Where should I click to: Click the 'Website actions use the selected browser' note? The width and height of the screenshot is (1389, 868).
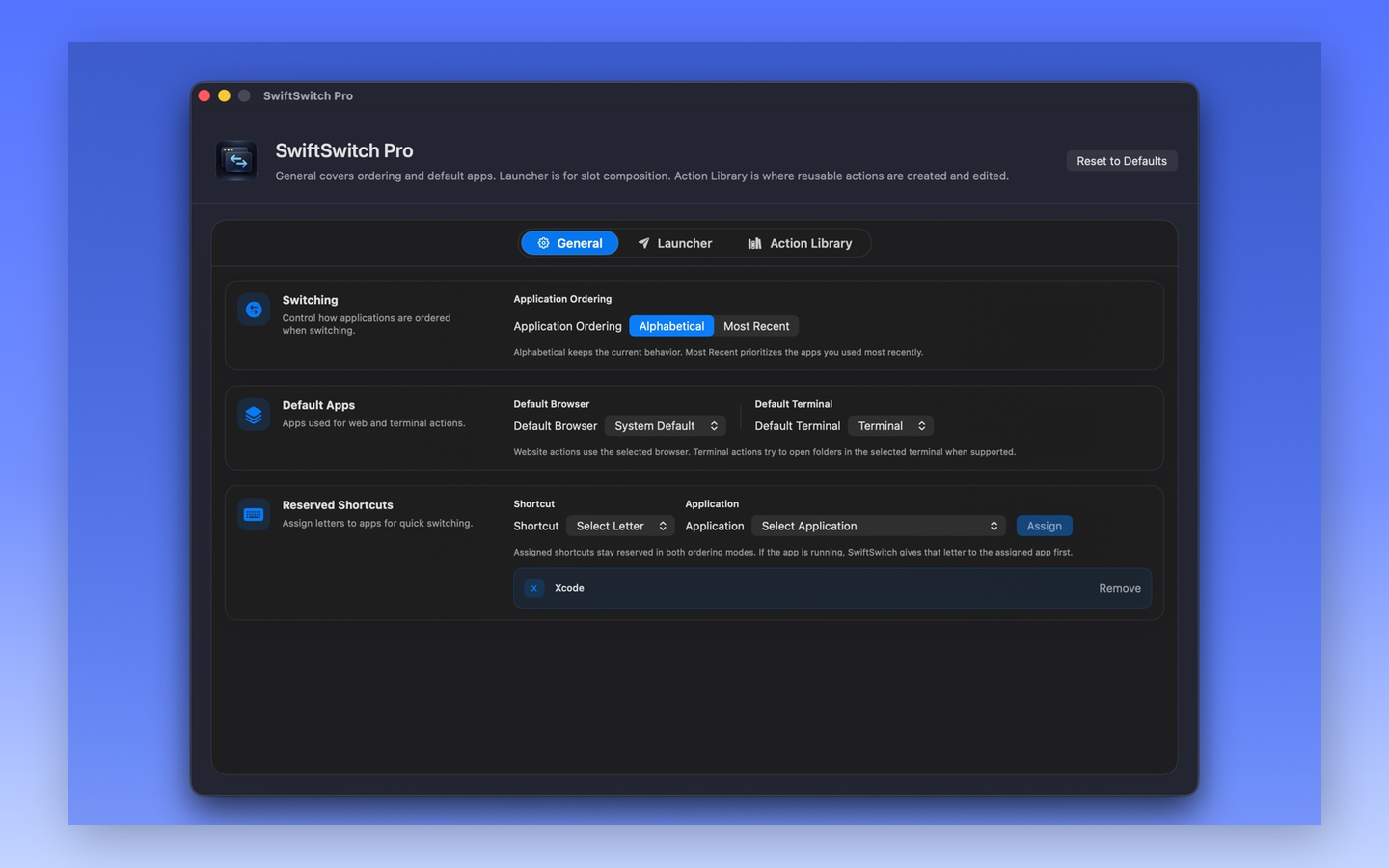tap(764, 452)
